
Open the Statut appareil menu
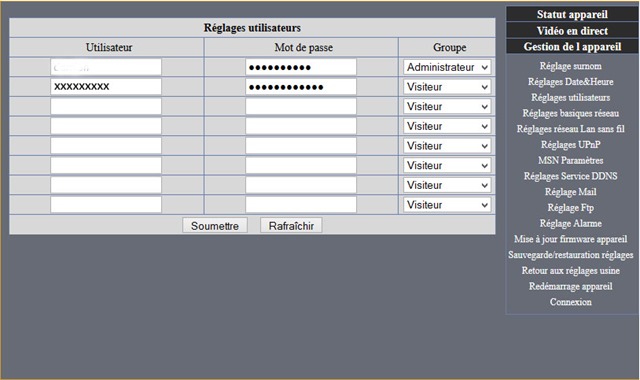(572, 14)
